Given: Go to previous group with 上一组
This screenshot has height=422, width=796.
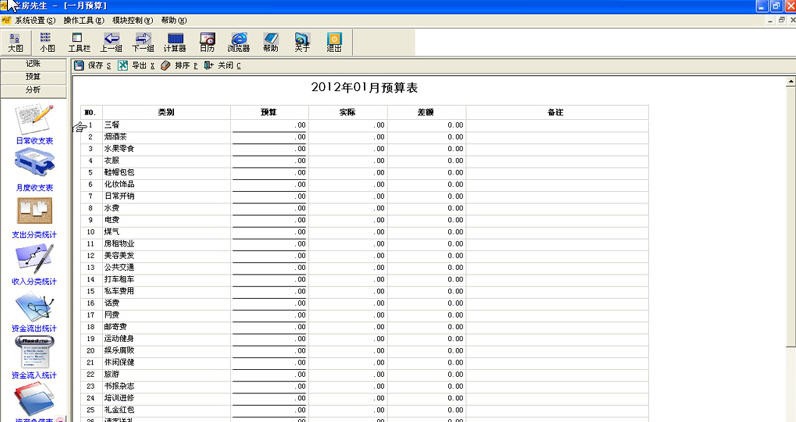Looking at the screenshot, I should click(111, 42).
